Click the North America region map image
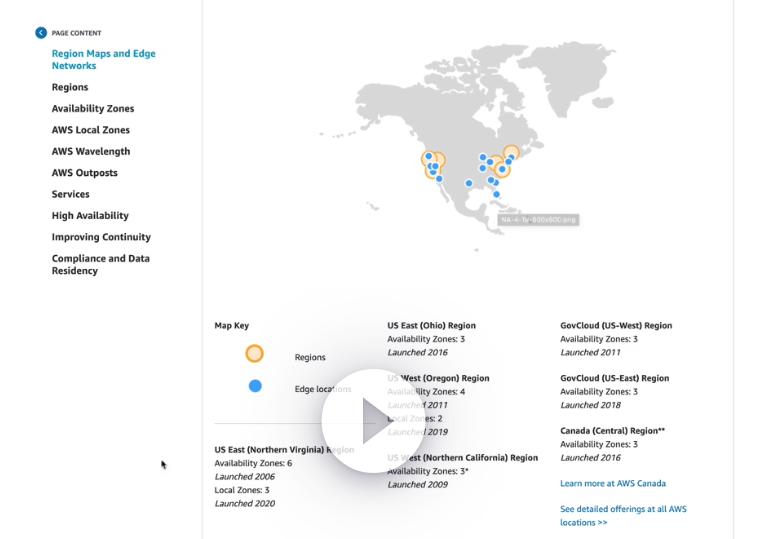 tap(468, 147)
